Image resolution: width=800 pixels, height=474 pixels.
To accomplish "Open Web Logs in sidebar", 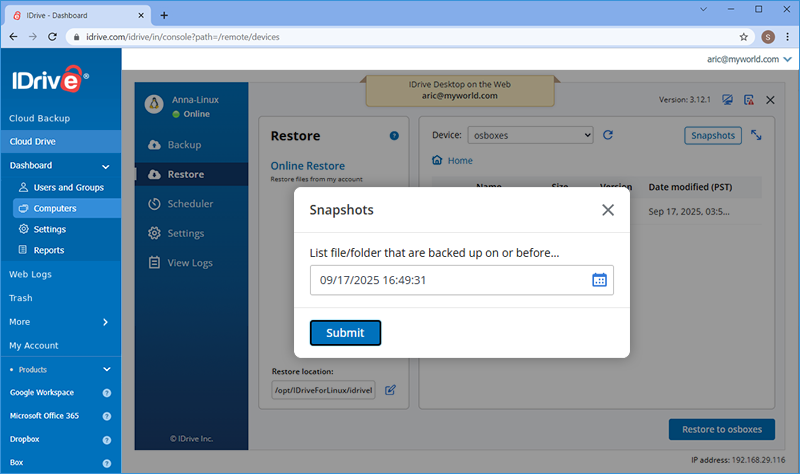I will (30, 275).
